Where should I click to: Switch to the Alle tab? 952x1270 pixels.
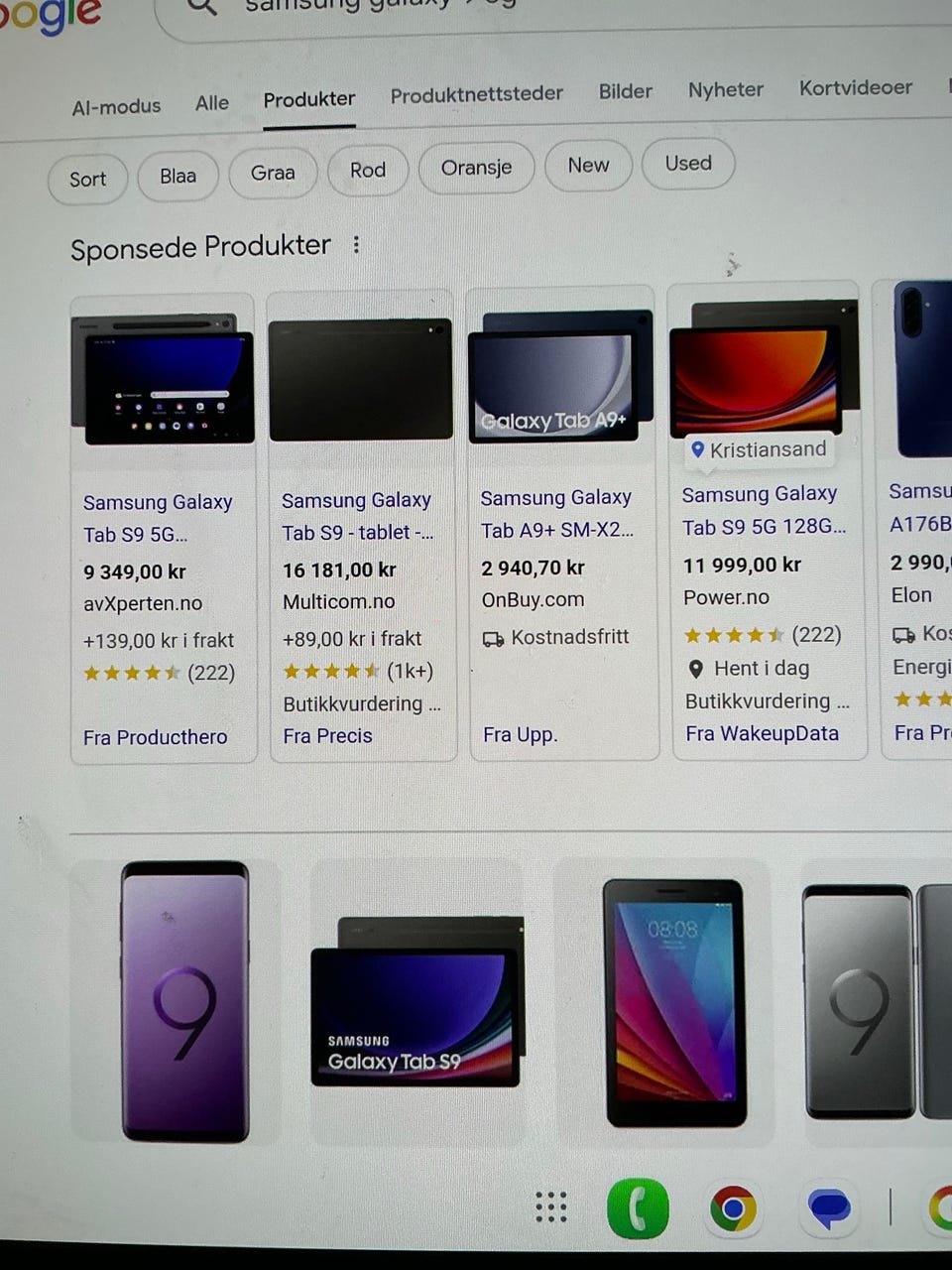click(212, 103)
